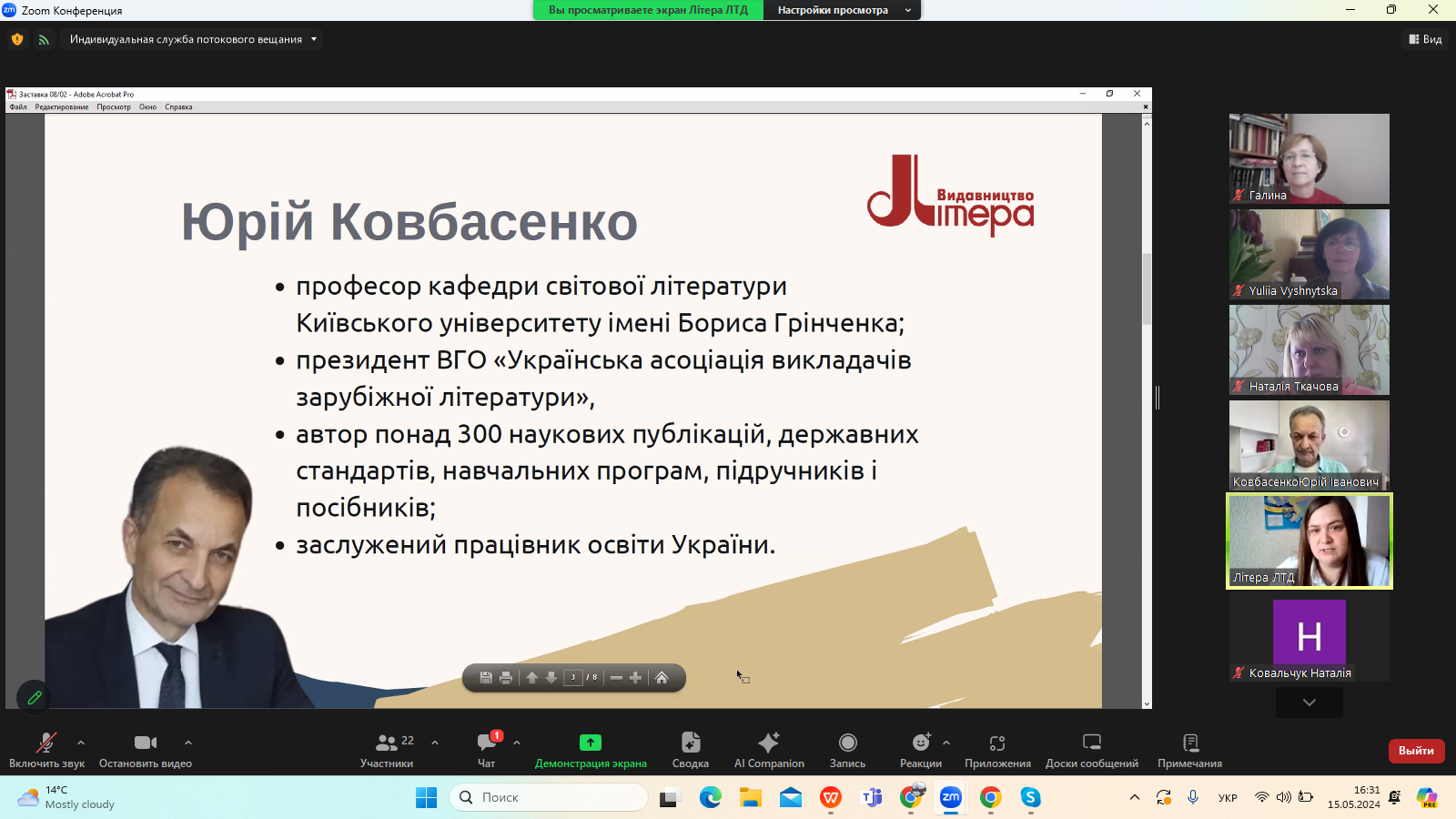The image size is (1456, 819).
Task: Expand audio options arrow beside microphone
Action: [81, 743]
